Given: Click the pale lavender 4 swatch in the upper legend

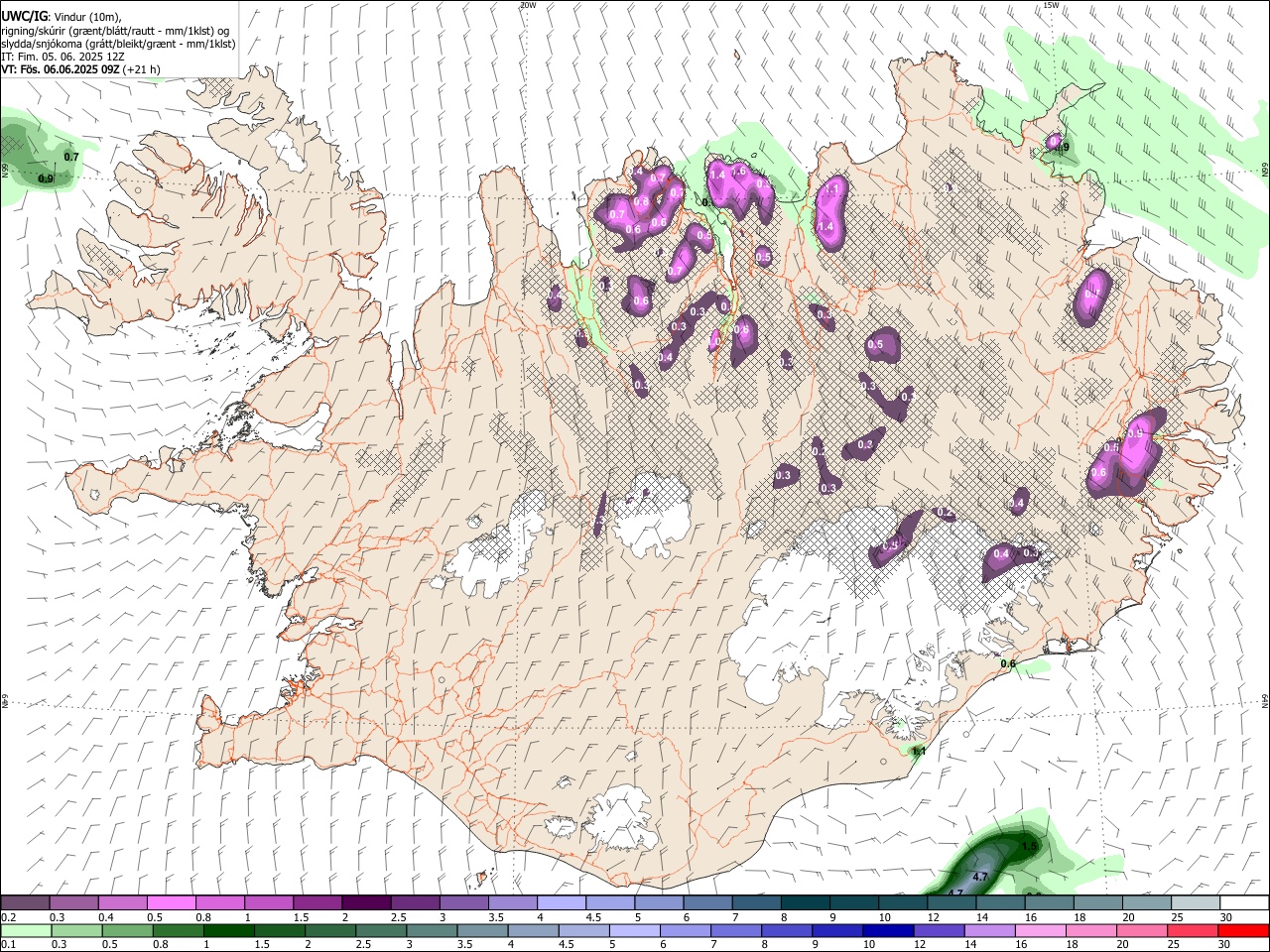Looking at the screenshot, I should tap(560, 902).
